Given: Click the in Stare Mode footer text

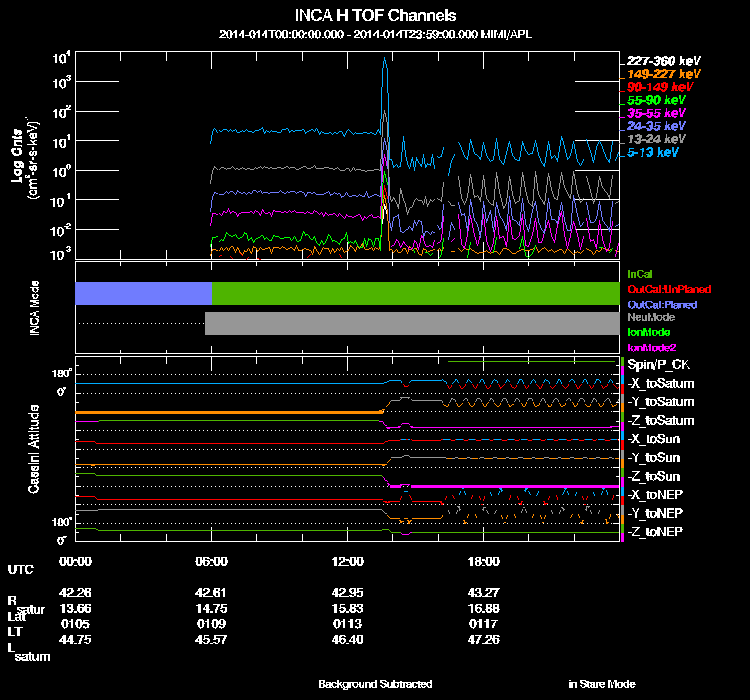Looking at the screenshot, I should 601,684.
